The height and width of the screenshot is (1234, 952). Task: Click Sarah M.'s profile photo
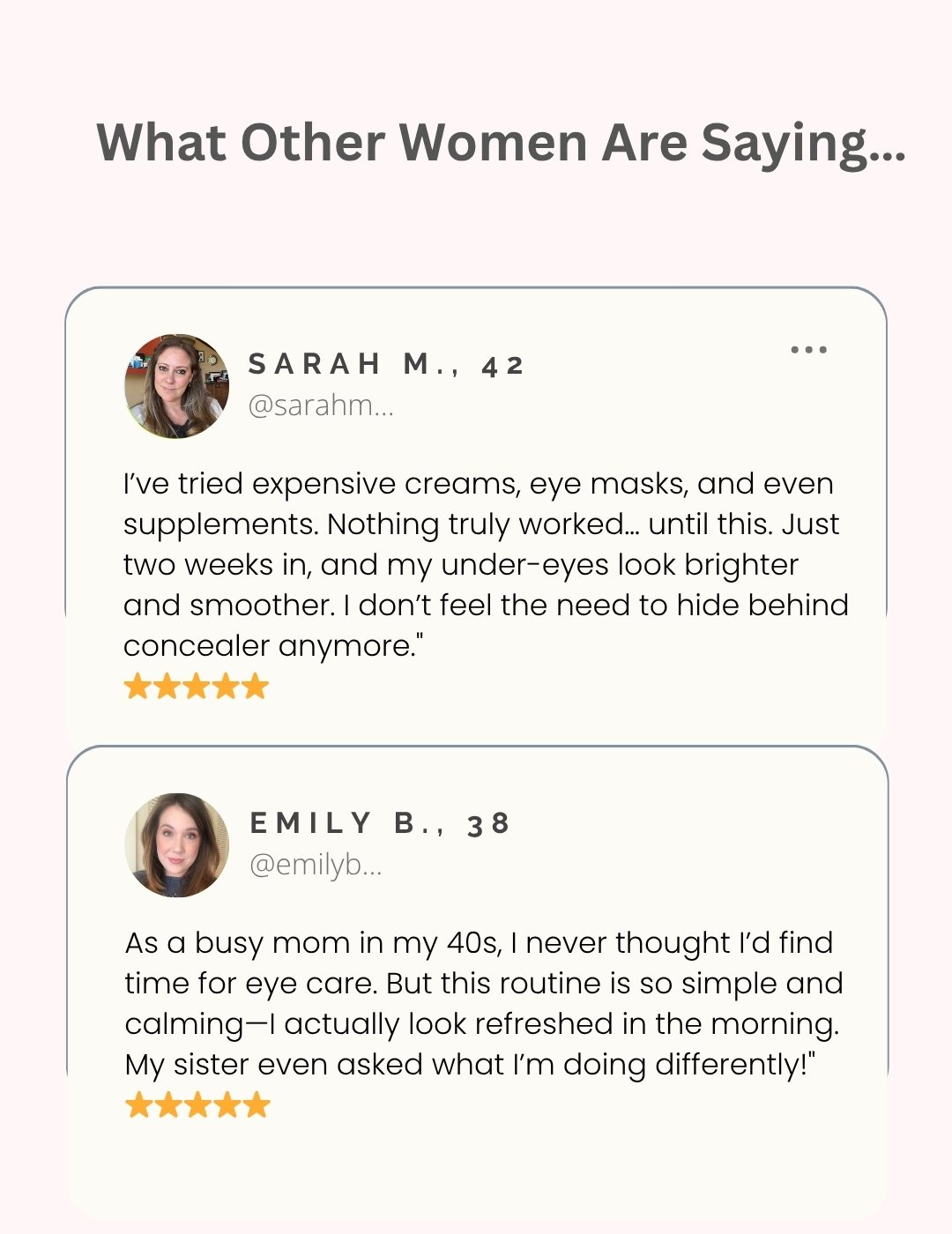(x=176, y=386)
